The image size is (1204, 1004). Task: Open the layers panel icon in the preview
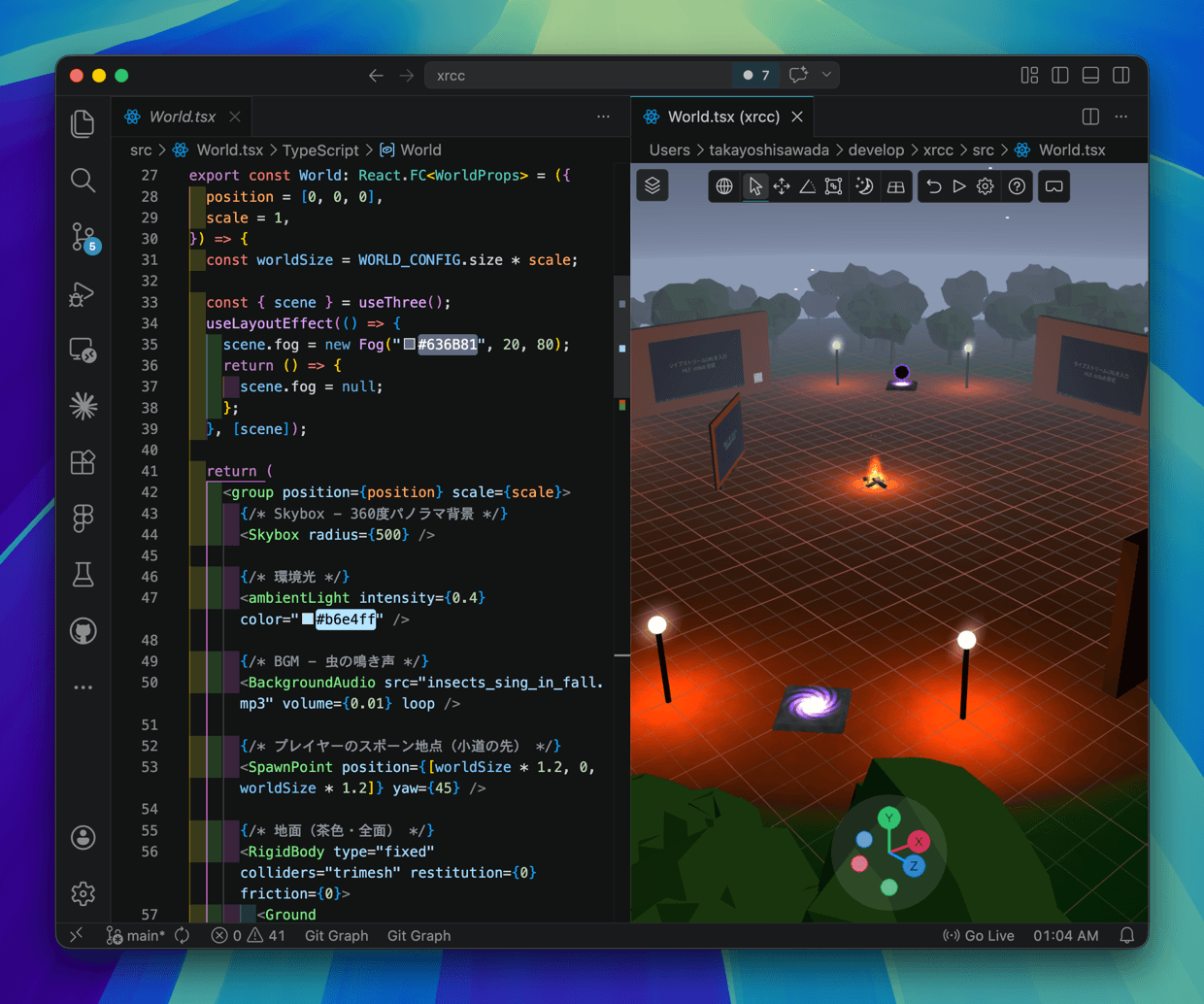(x=652, y=184)
